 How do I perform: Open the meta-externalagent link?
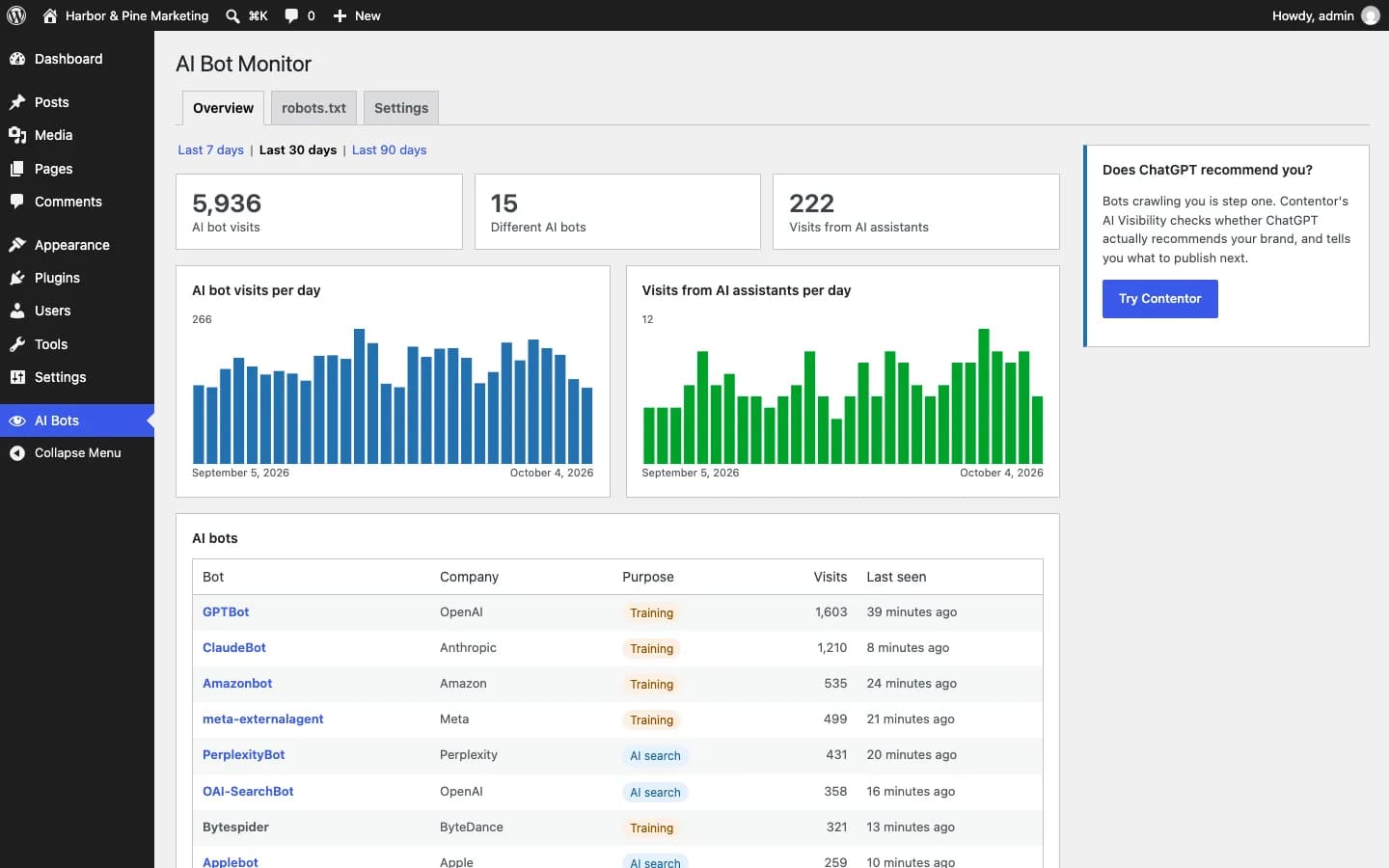[x=263, y=719]
